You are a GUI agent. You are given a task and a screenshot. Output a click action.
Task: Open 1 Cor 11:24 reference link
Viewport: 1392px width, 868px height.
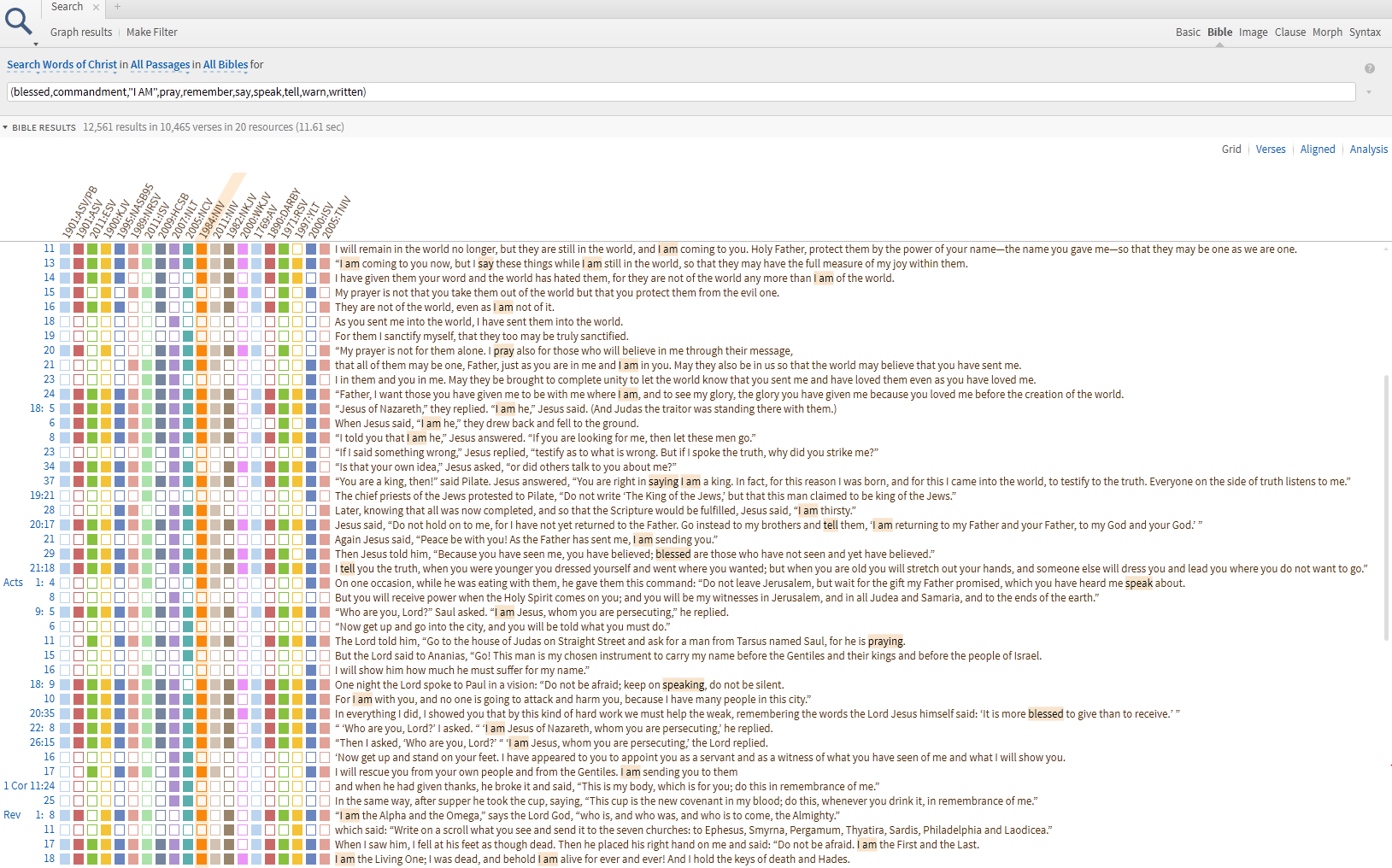pos(29,787)
